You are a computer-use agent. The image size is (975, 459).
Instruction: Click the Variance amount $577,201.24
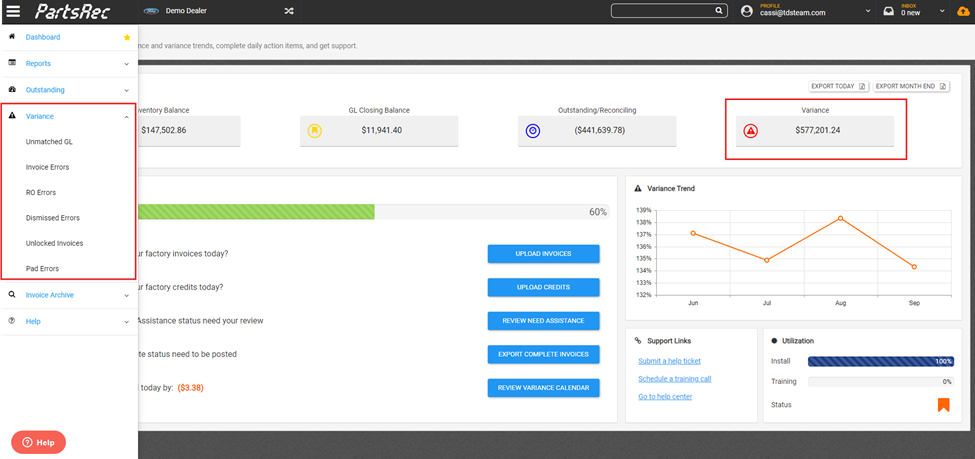(x=818, y=131)
